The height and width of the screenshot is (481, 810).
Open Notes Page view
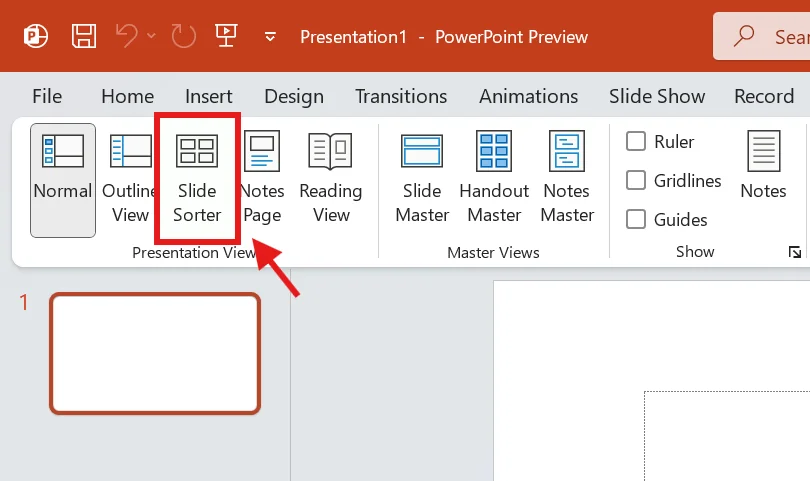(x=262, y=180)
